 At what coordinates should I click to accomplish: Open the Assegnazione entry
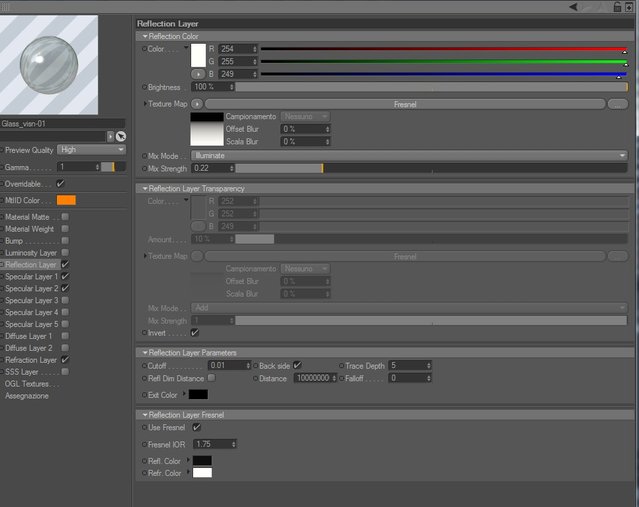coord(26,396)
